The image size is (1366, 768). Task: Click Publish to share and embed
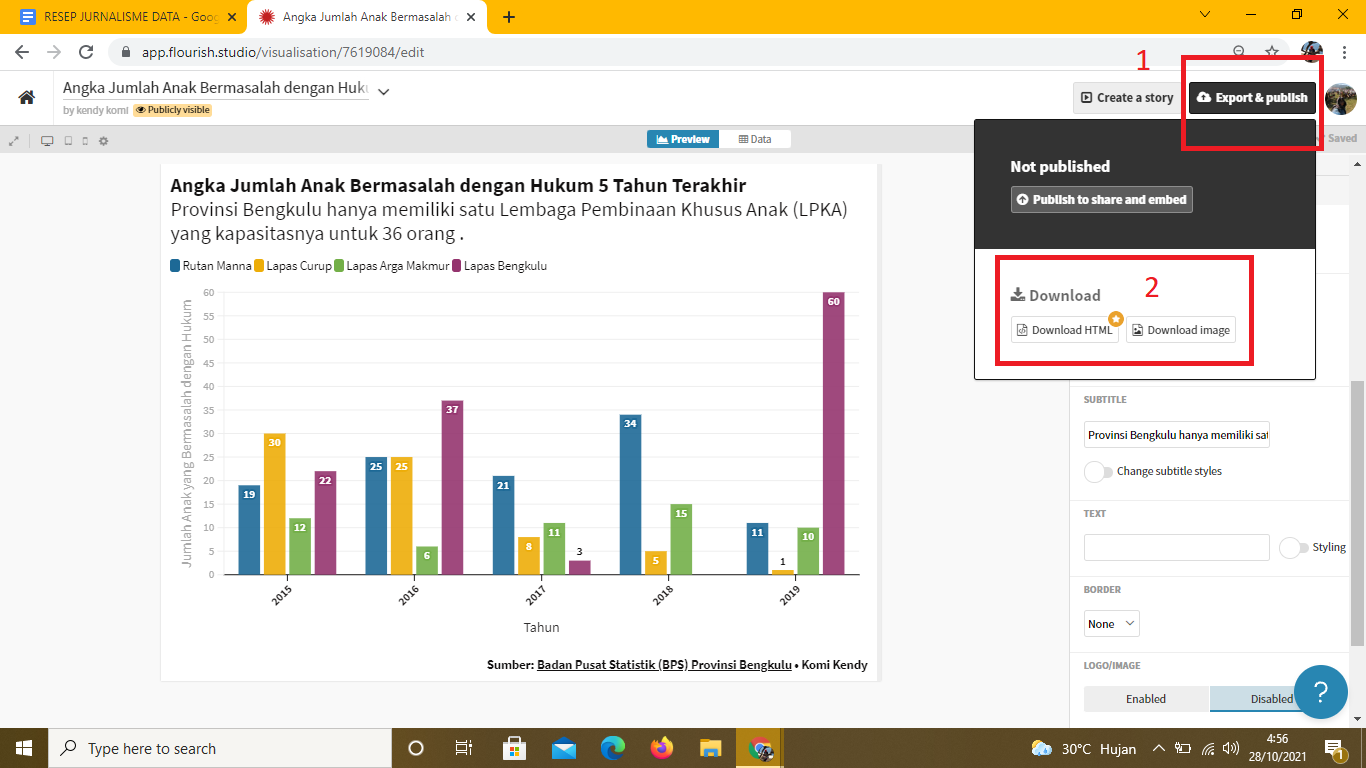pos(1101,199)
